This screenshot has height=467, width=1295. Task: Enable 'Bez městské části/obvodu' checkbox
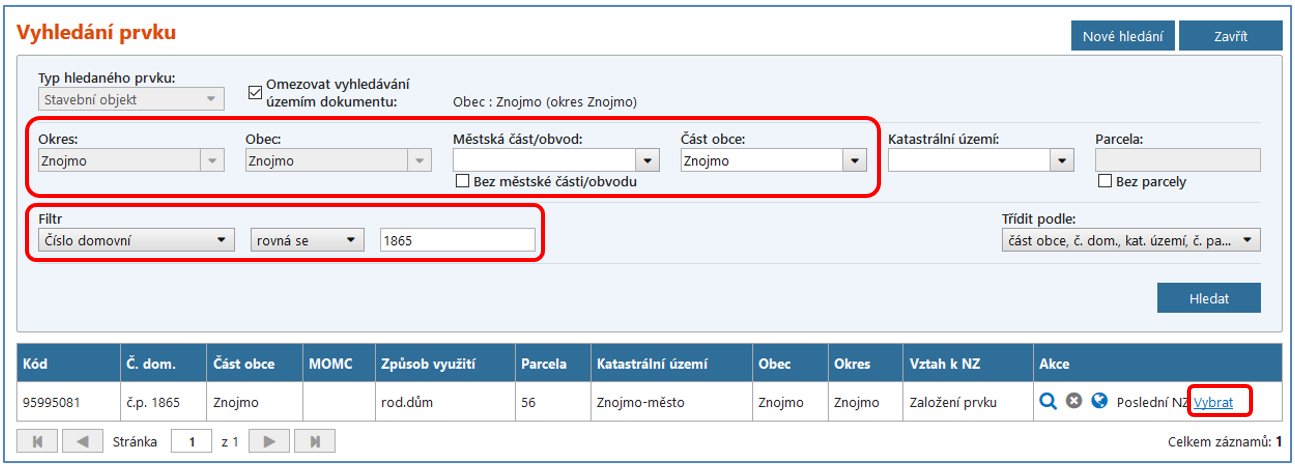462,181
